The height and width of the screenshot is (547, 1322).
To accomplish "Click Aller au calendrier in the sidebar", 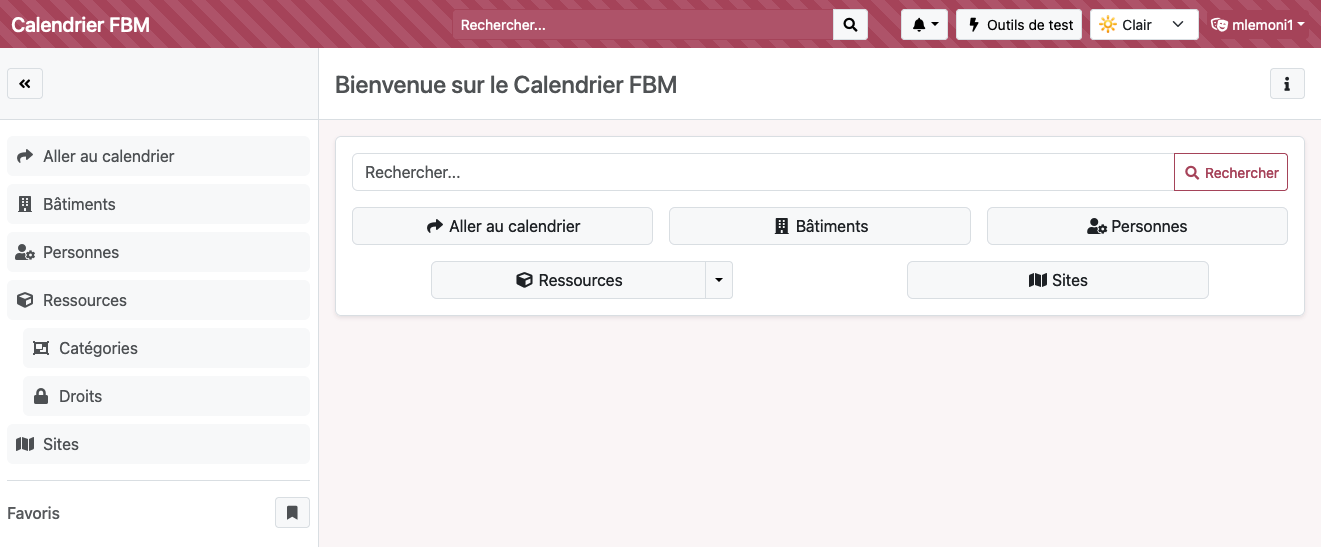I will point(158,156).
